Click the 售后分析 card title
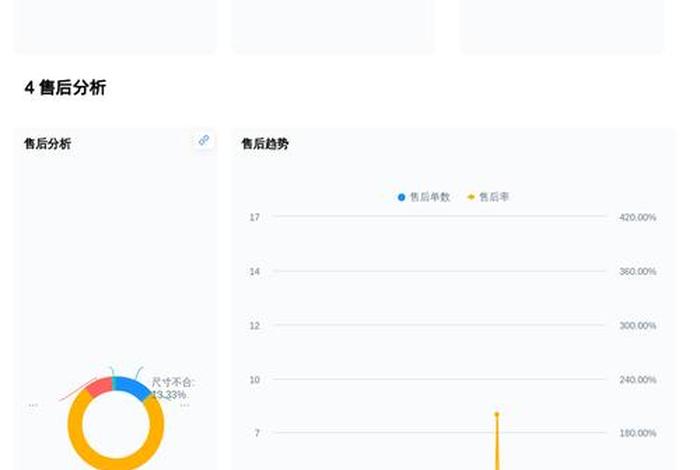The height and width of the screenshot is (470, 700). pos(47,144)
